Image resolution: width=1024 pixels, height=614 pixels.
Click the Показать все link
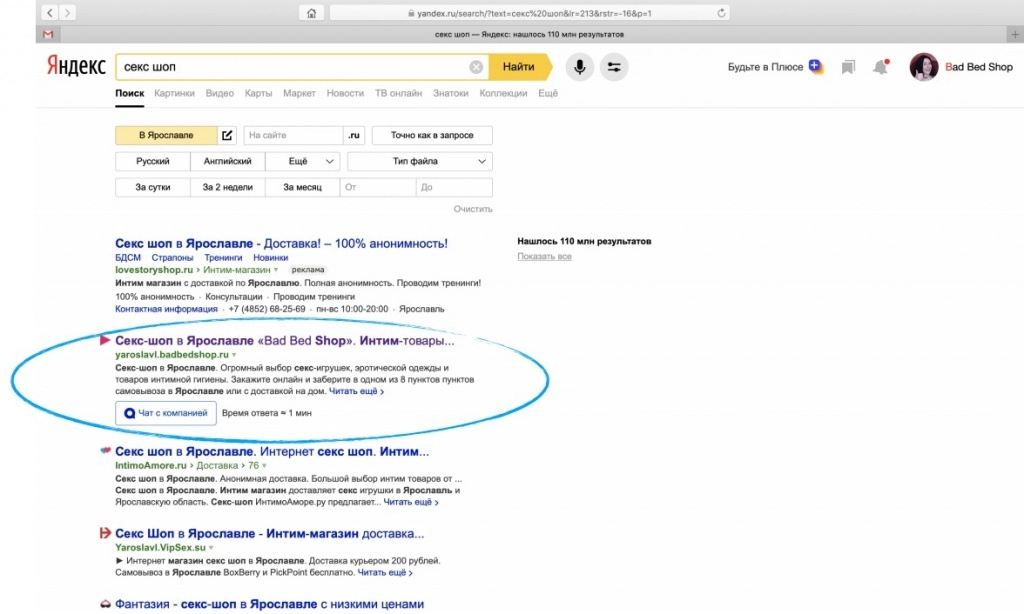[544, 256]
